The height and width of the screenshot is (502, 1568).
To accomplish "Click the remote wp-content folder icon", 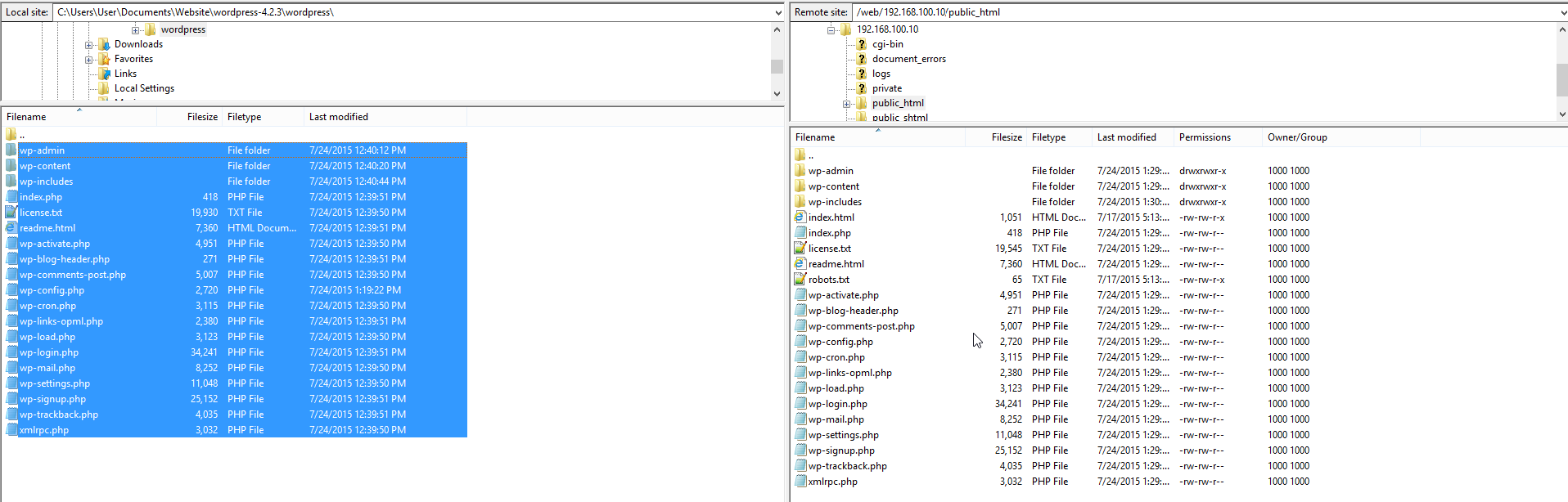I will point(800,186).
